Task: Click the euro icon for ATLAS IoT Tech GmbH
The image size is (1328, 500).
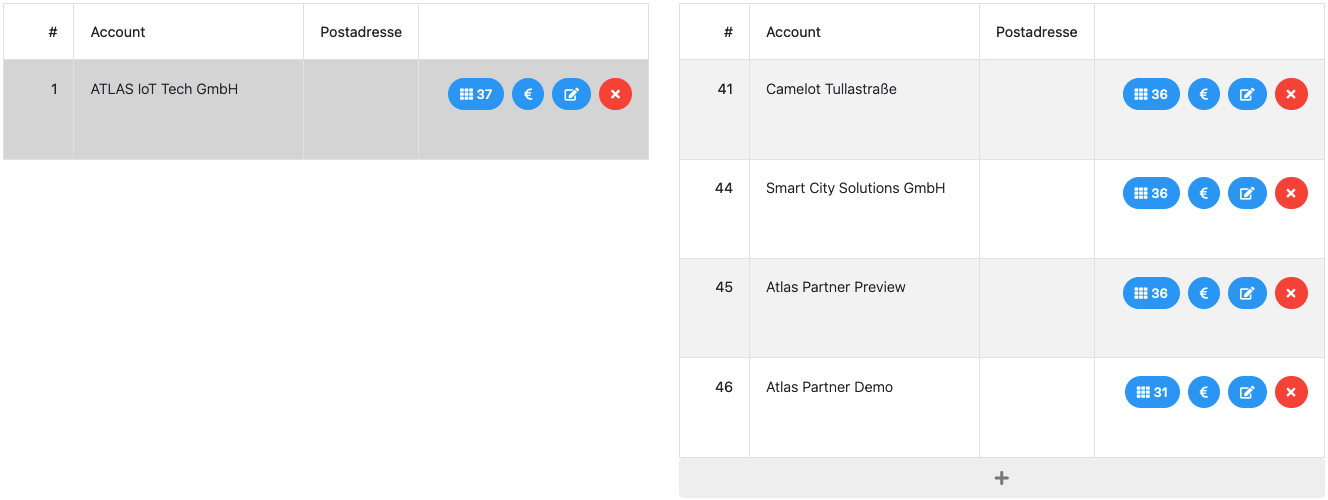Action: click(x=528, y=94)
